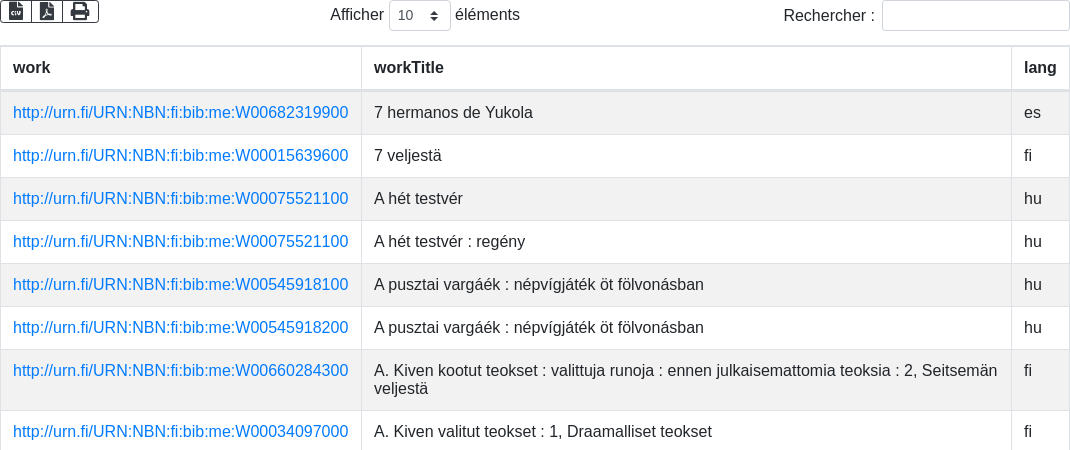
Task: Select the 'Seitsemän veljestä' runoja title cell
Action: (685, 379)
